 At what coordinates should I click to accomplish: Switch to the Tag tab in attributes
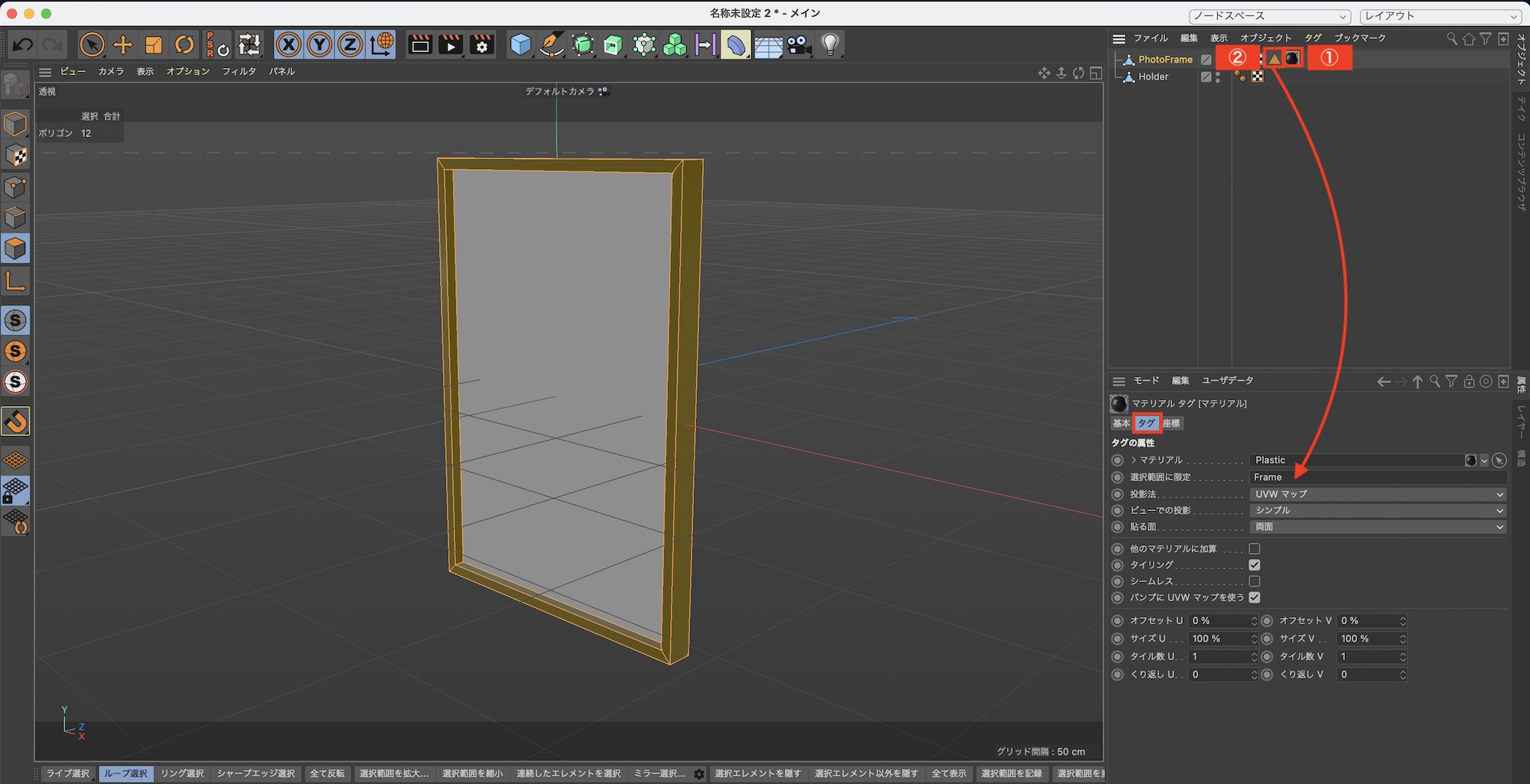pos(1146,423)
